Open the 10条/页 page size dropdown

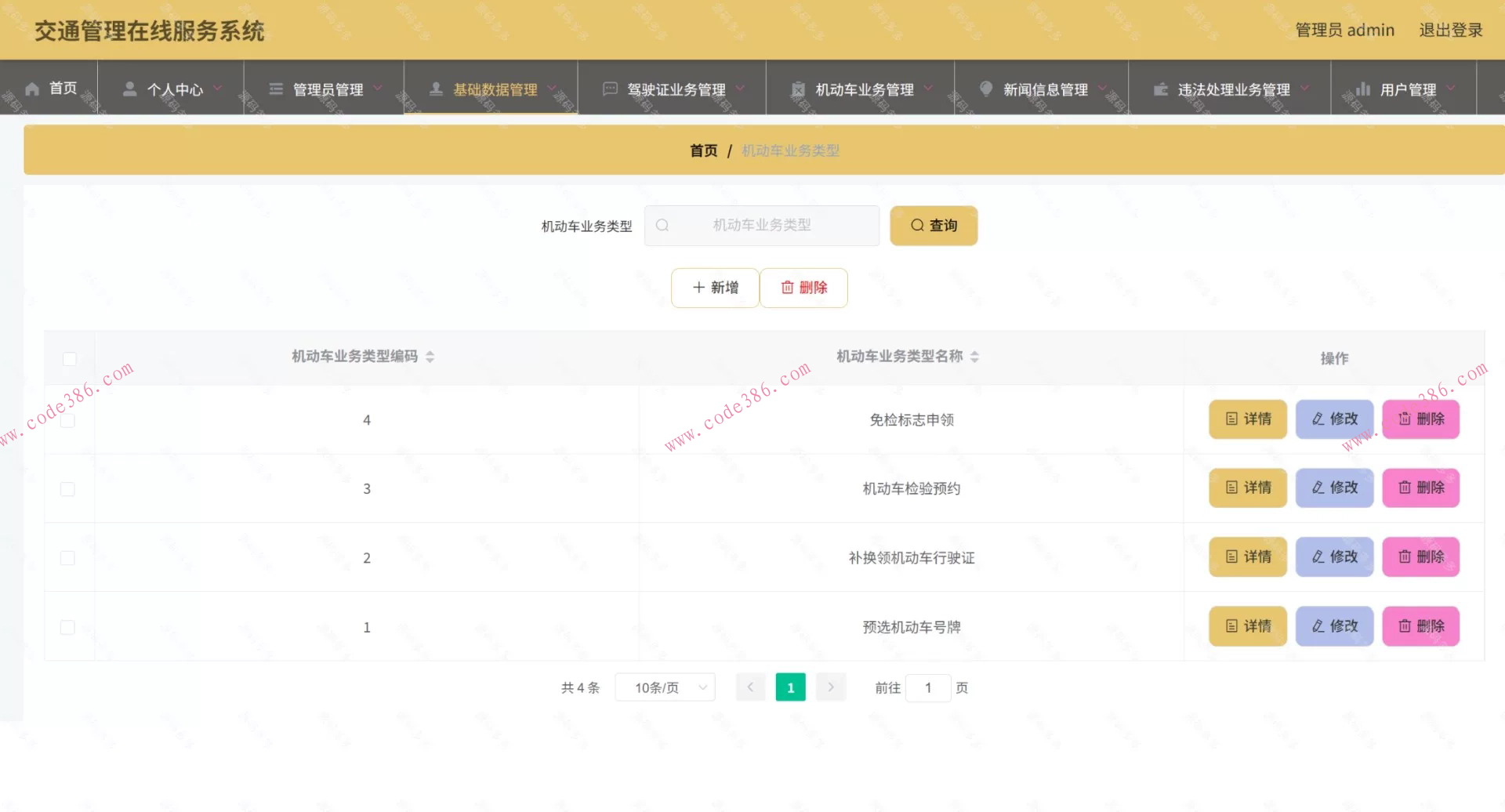pyautogui.click(x=665, y=687)
